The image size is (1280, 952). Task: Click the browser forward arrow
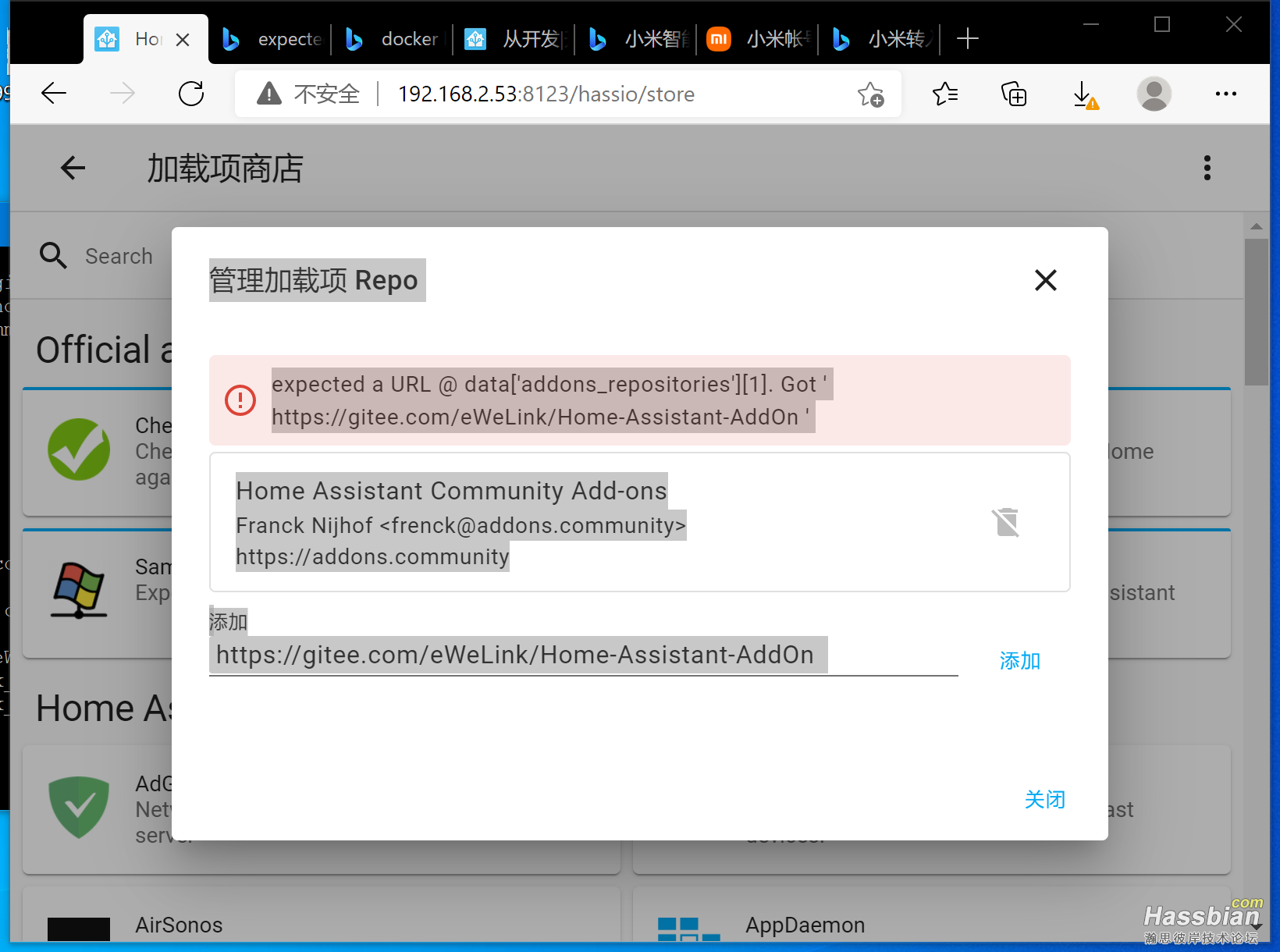click(x=122, y=94)
